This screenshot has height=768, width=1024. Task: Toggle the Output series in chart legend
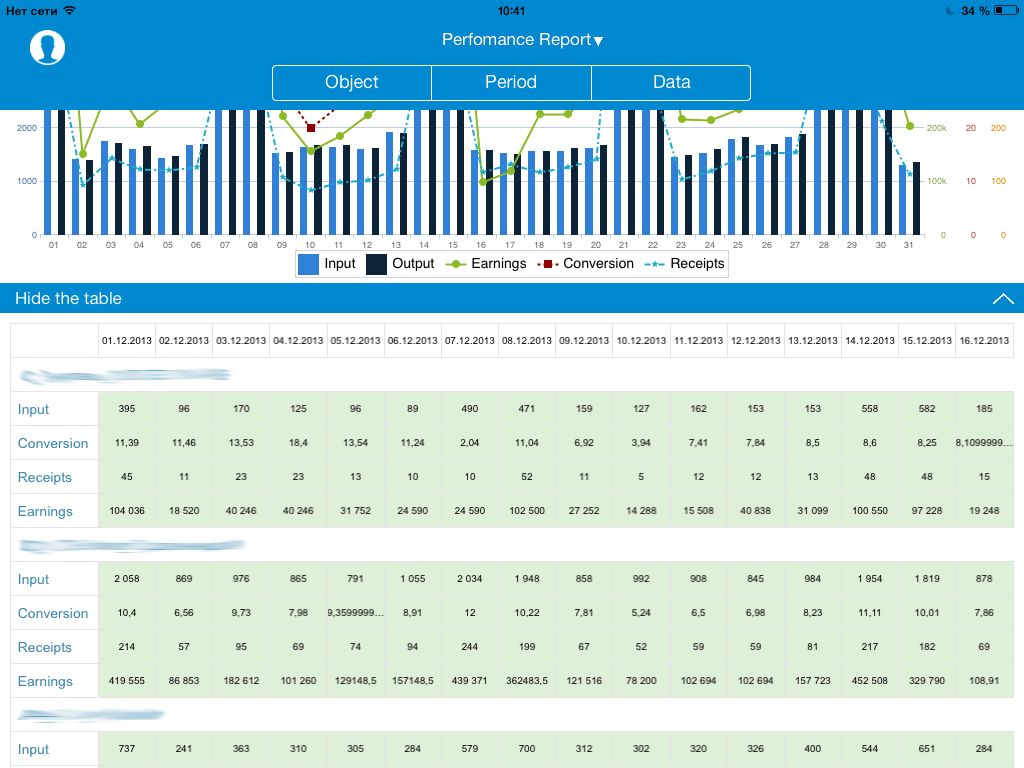(400, 264)
